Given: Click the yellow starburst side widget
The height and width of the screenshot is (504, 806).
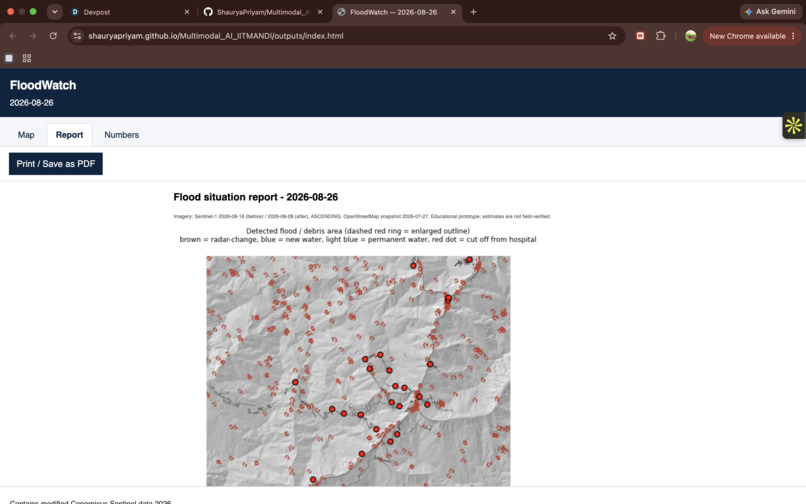Looking at the screenshot, I should click(x=793, y=125).
